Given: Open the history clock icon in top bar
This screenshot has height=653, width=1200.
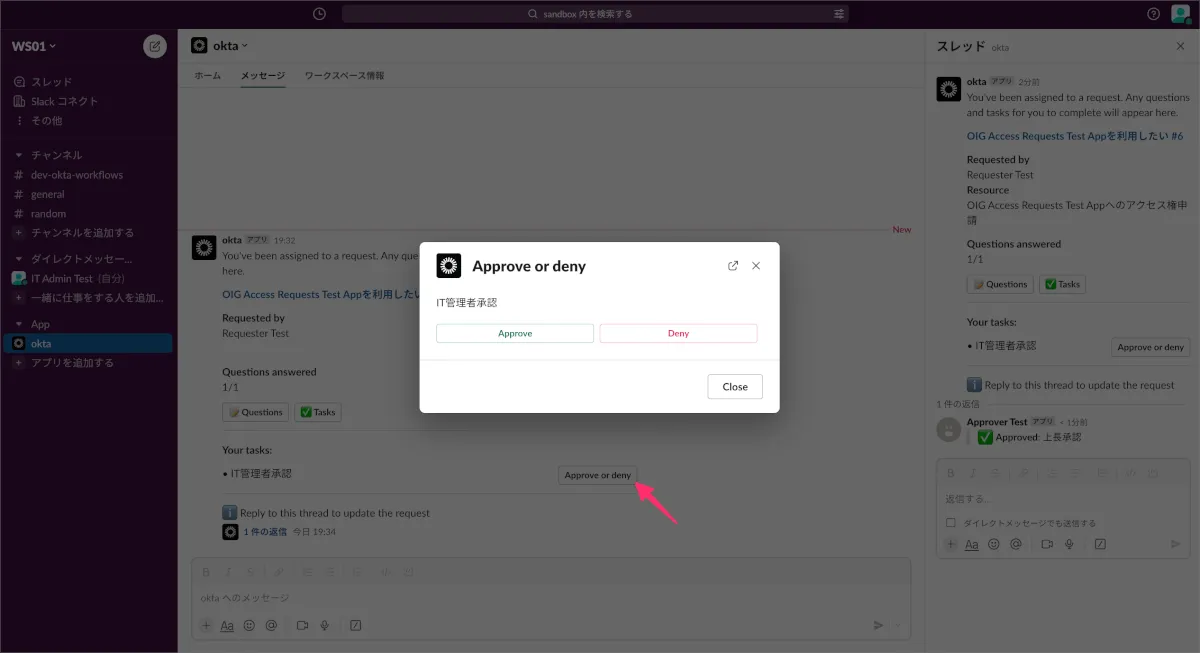Looking at the screenshot, I should (319, 14).
